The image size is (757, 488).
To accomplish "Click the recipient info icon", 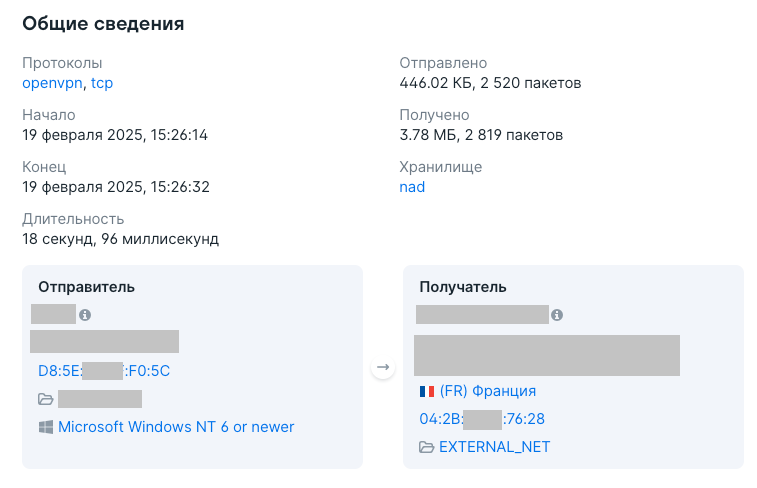I will 557,315.
